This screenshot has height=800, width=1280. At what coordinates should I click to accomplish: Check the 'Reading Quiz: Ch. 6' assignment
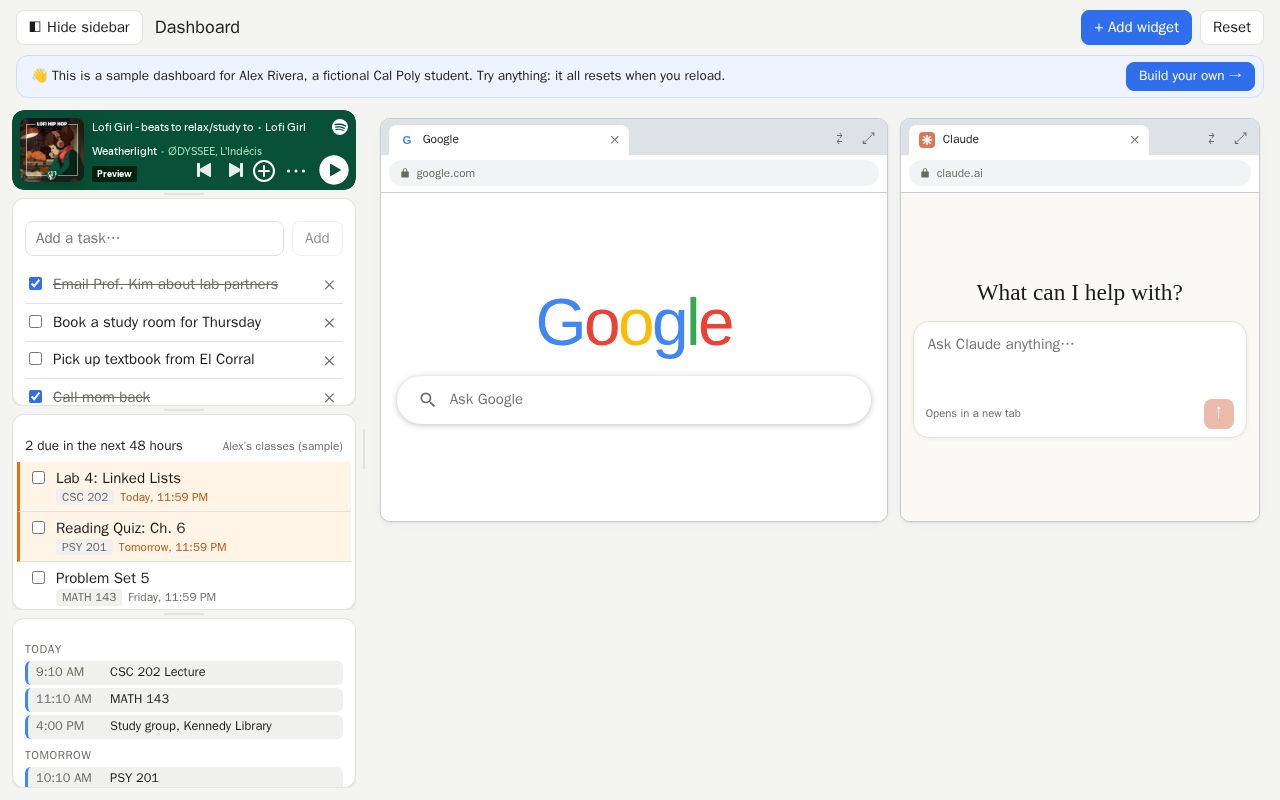click(x=39, y=528)
